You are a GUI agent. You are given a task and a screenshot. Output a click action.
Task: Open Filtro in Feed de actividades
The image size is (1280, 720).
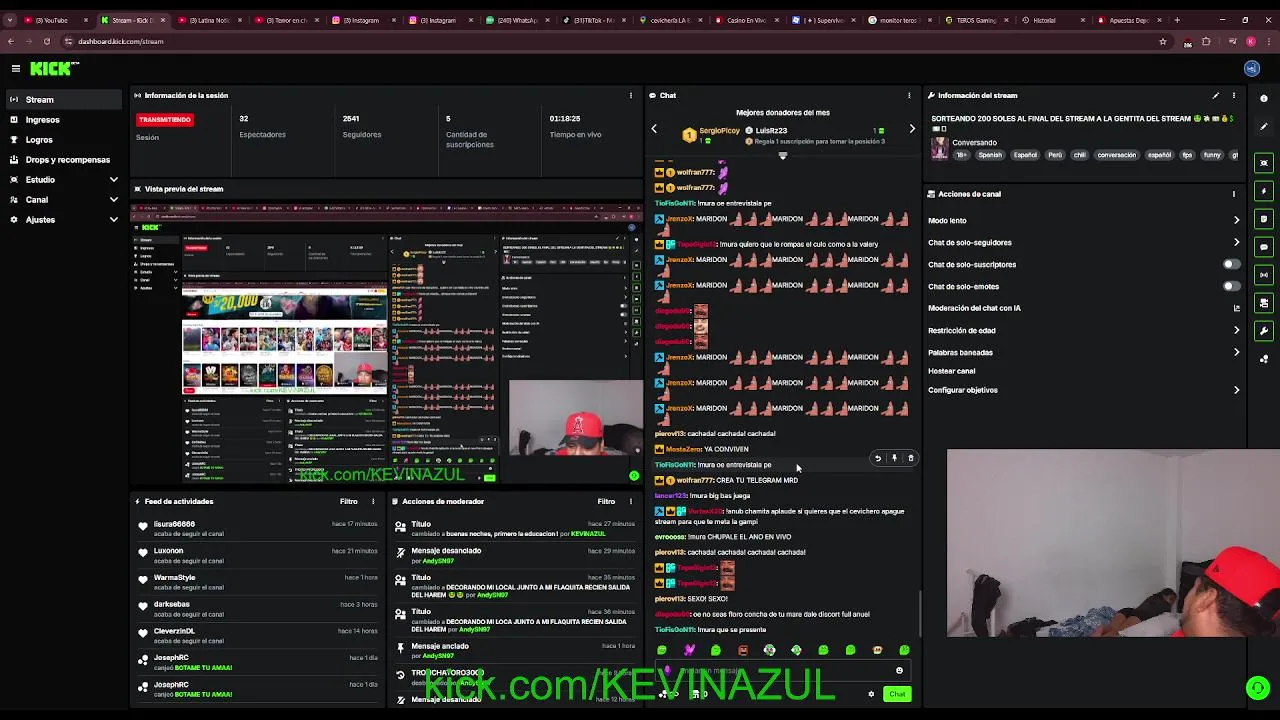(x=348, y=501)
